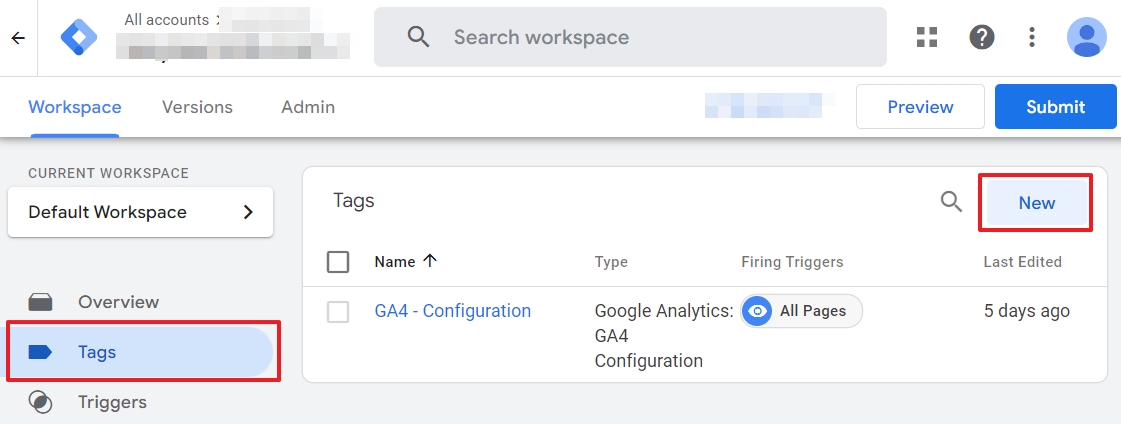Click the All Pages eye icon

click(757, 311)
